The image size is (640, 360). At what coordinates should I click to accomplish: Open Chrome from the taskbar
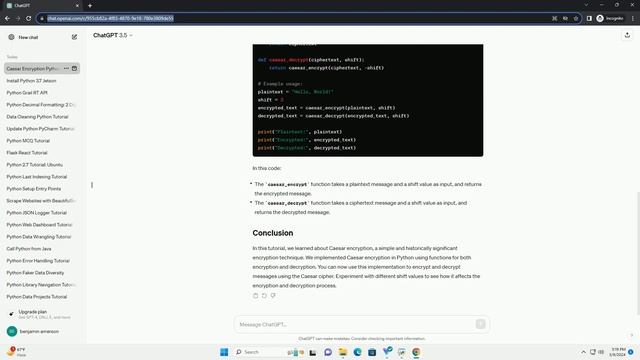[416, 352]
